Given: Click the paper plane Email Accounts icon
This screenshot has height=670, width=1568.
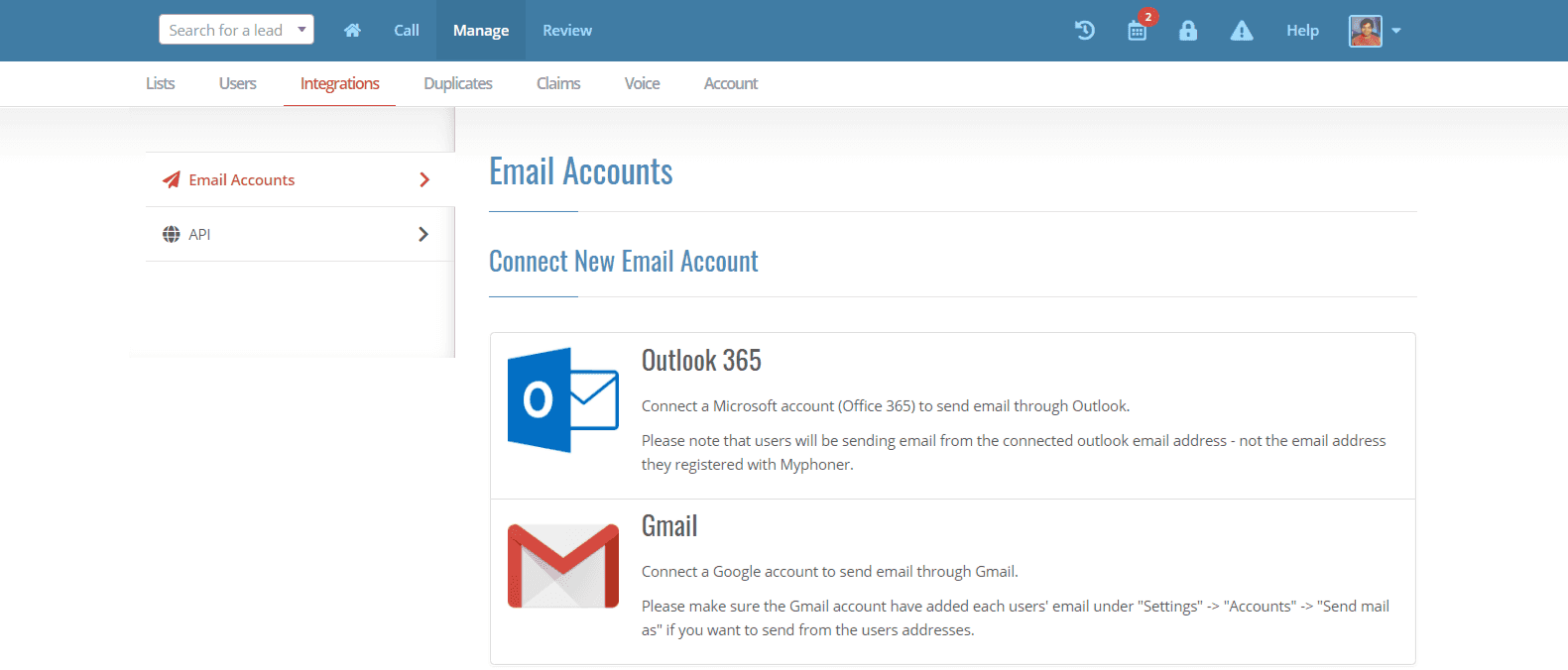Looking at the screenshot, I should point(172,179).
